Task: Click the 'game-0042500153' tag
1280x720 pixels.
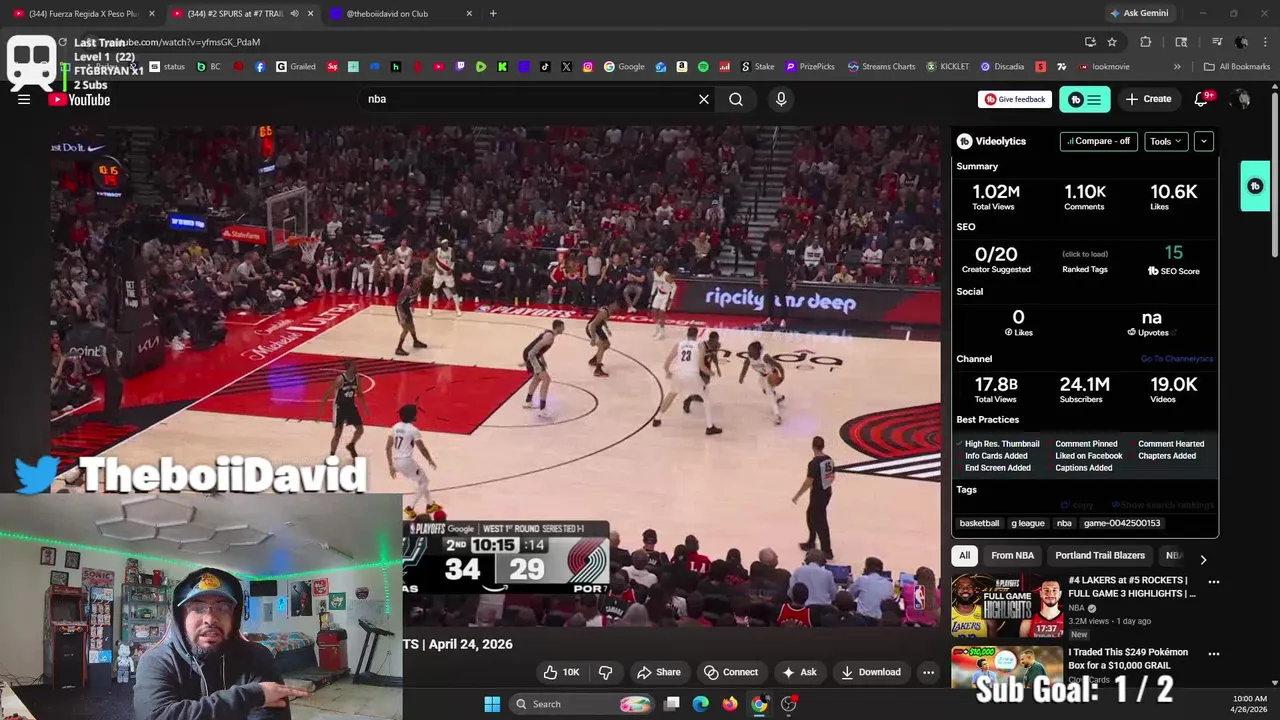Action: pyautogui.click(x=1122, y=523)
